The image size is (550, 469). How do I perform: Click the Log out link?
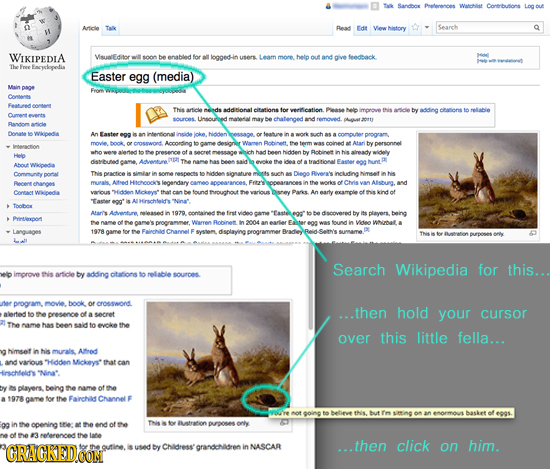click(534, 6)
